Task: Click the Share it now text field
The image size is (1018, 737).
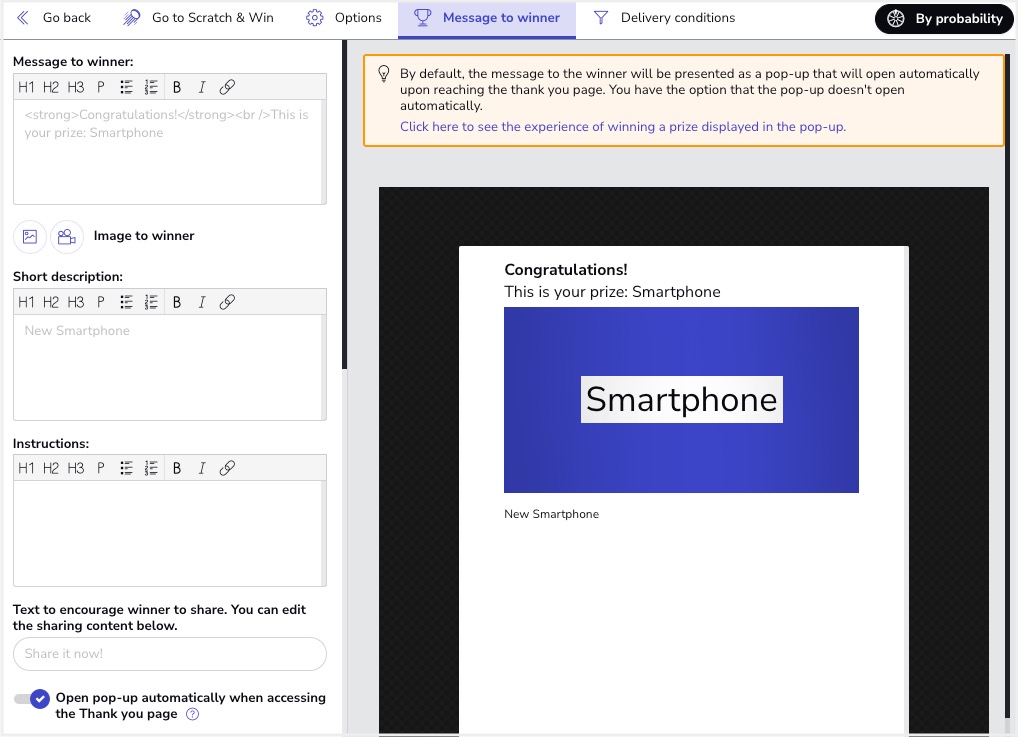Action: point(170,654)
